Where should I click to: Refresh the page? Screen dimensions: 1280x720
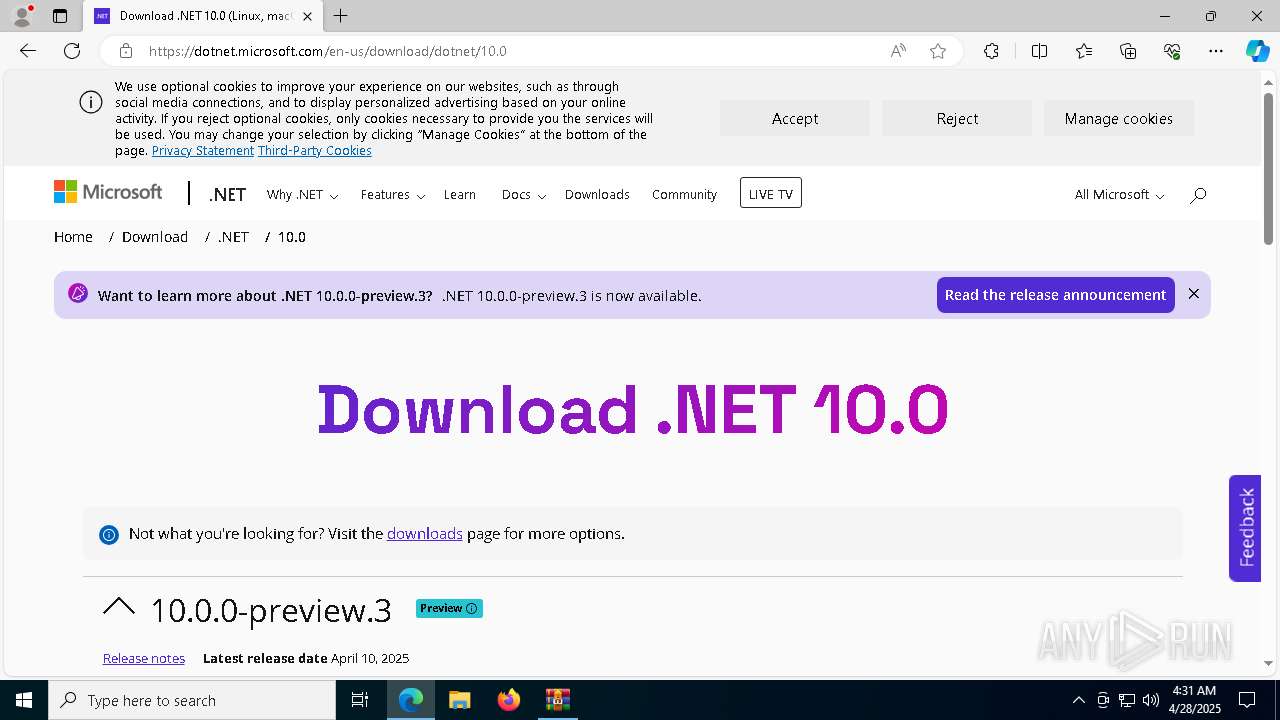click(x=72, y=51)
